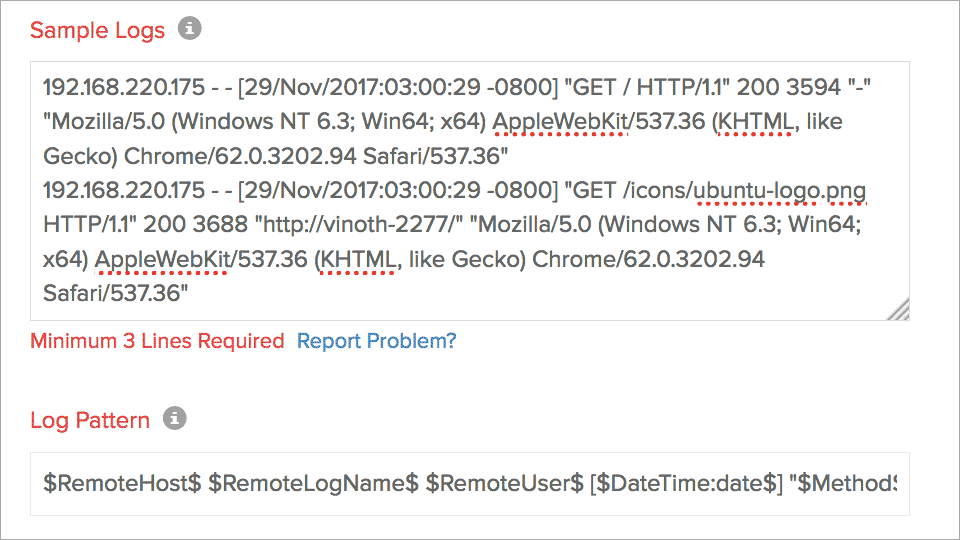This screenshot has height=540, width=960.
Task: Place cursor on $RemoteHost$ in Log Pattern
Action: tap(116, 483)
